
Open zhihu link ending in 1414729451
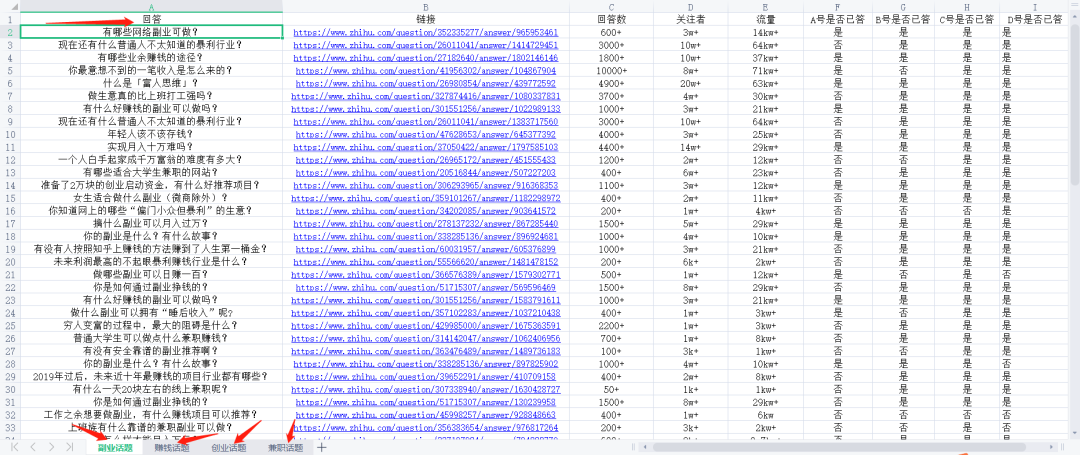pyautogui.click(x=425, y=45)
